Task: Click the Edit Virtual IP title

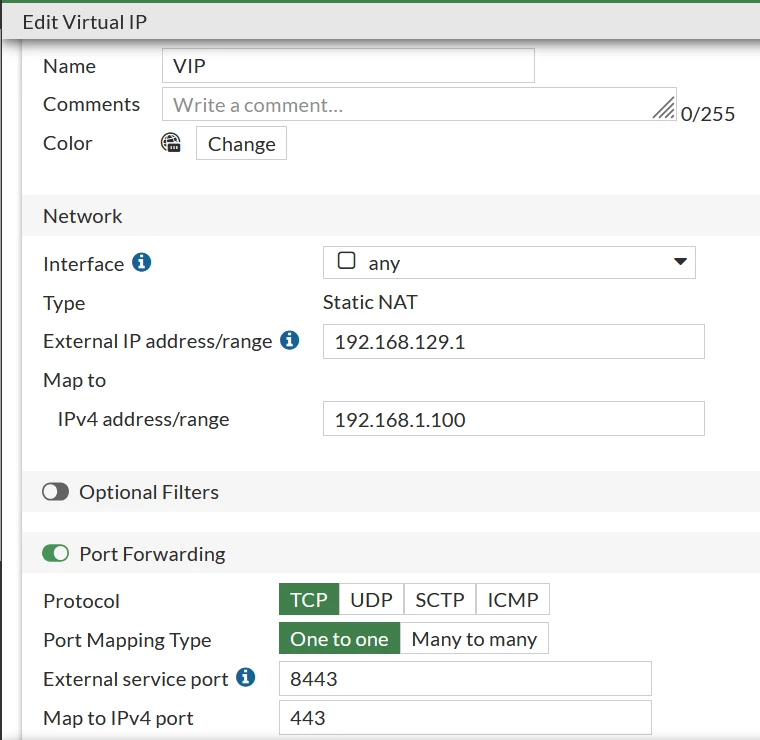Action: [85, 22]
